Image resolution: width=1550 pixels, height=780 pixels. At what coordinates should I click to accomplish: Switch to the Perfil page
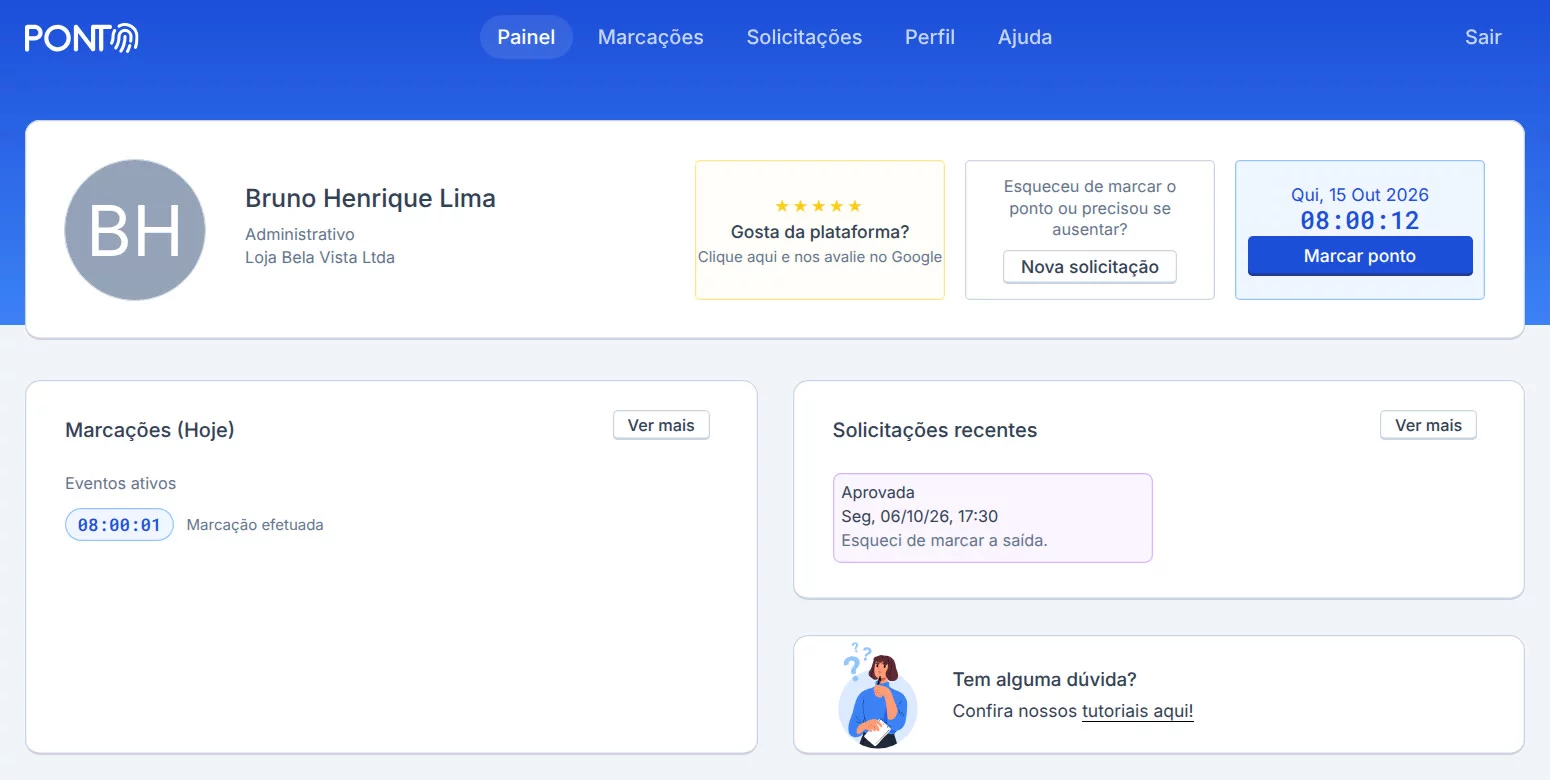coord(930,37)
